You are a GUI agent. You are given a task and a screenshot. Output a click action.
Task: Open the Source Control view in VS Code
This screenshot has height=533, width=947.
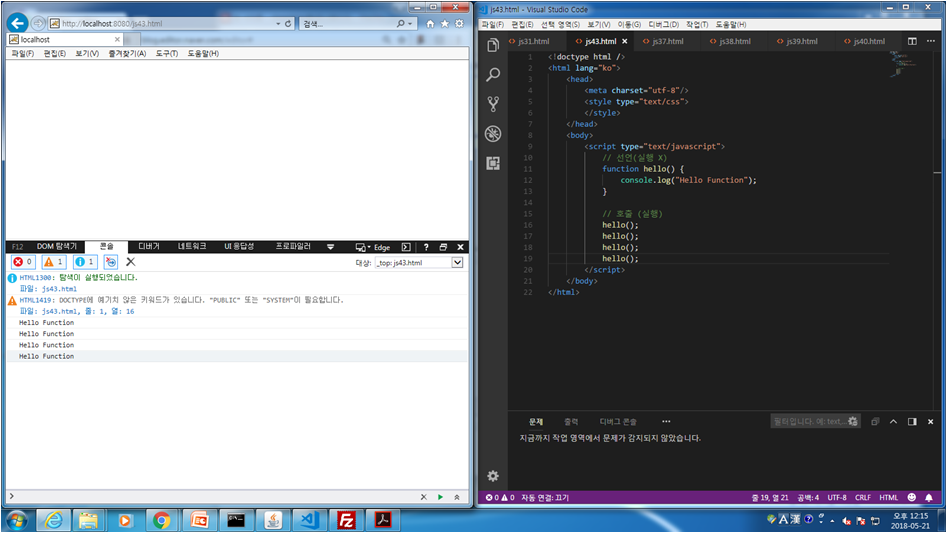[493, 104]
